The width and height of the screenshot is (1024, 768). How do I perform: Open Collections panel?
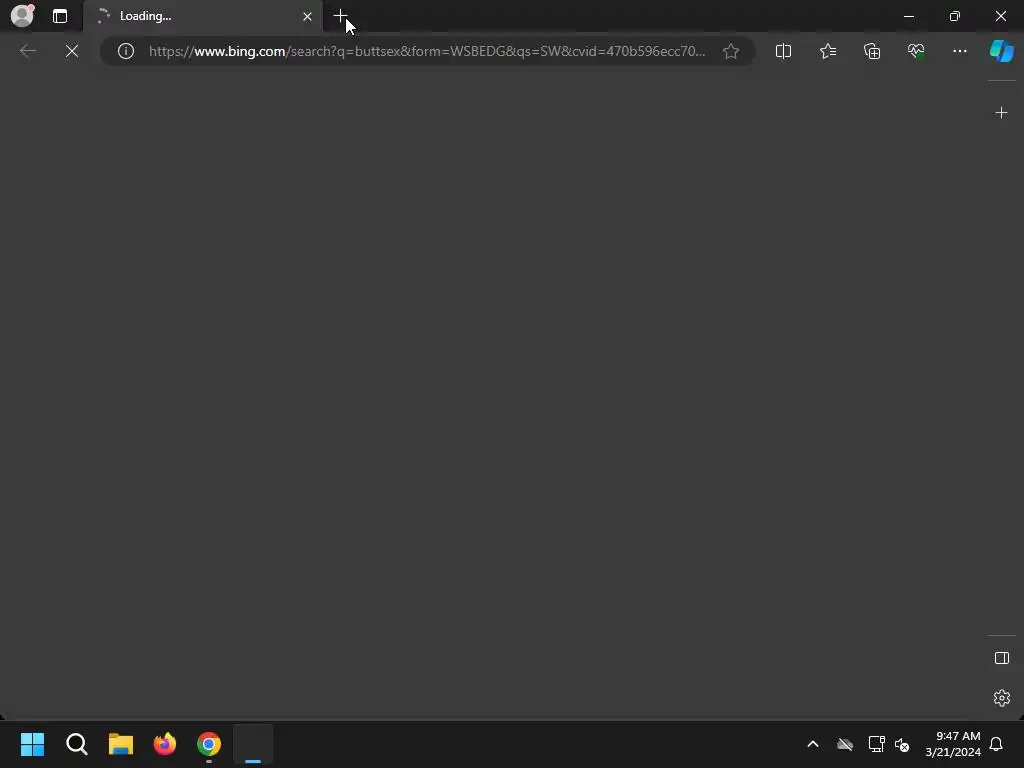(x=872, y=51)
